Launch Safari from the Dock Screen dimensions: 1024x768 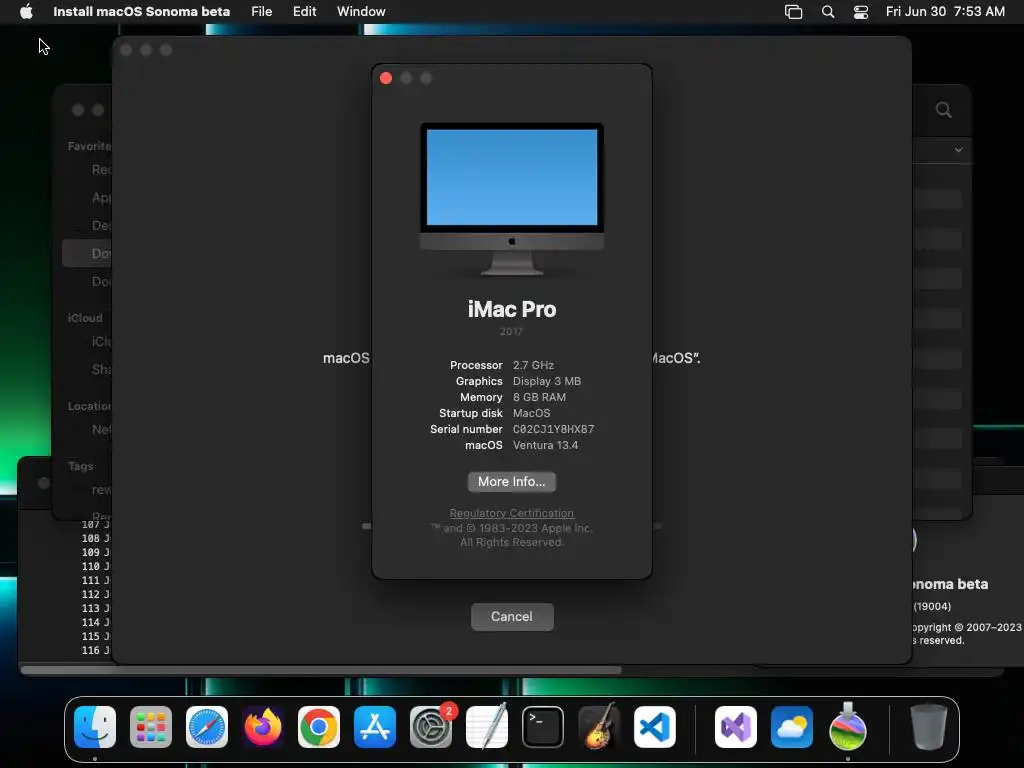pos(207,727)
